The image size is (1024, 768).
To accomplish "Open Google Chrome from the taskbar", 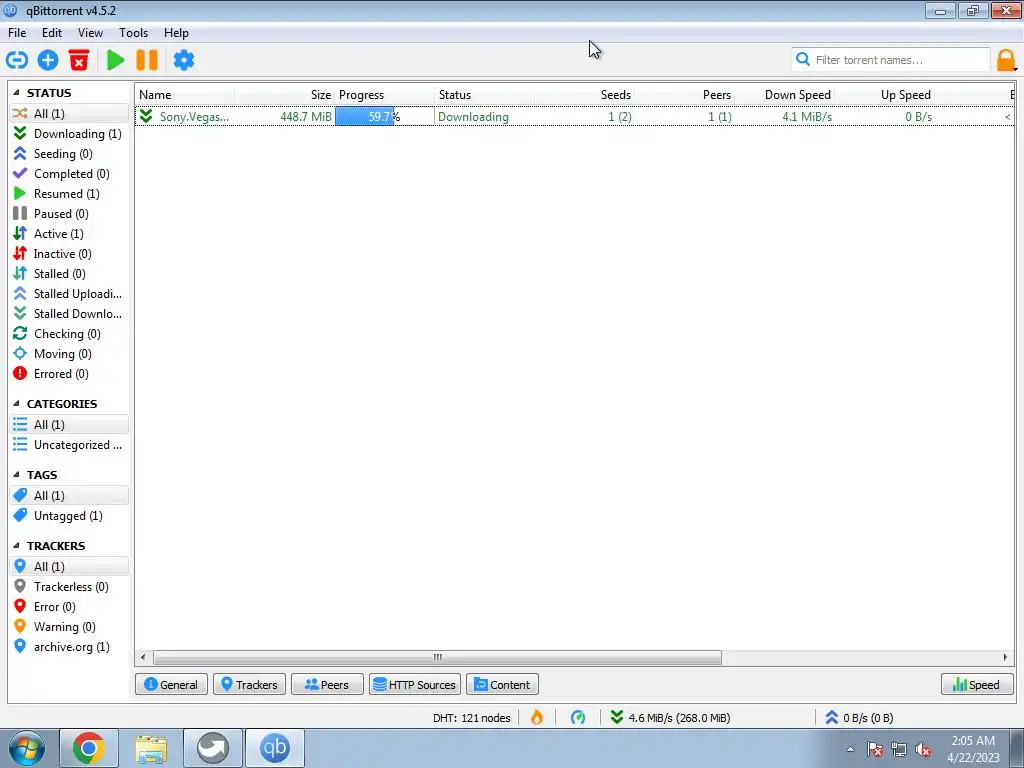I will (x=89, y=748).
